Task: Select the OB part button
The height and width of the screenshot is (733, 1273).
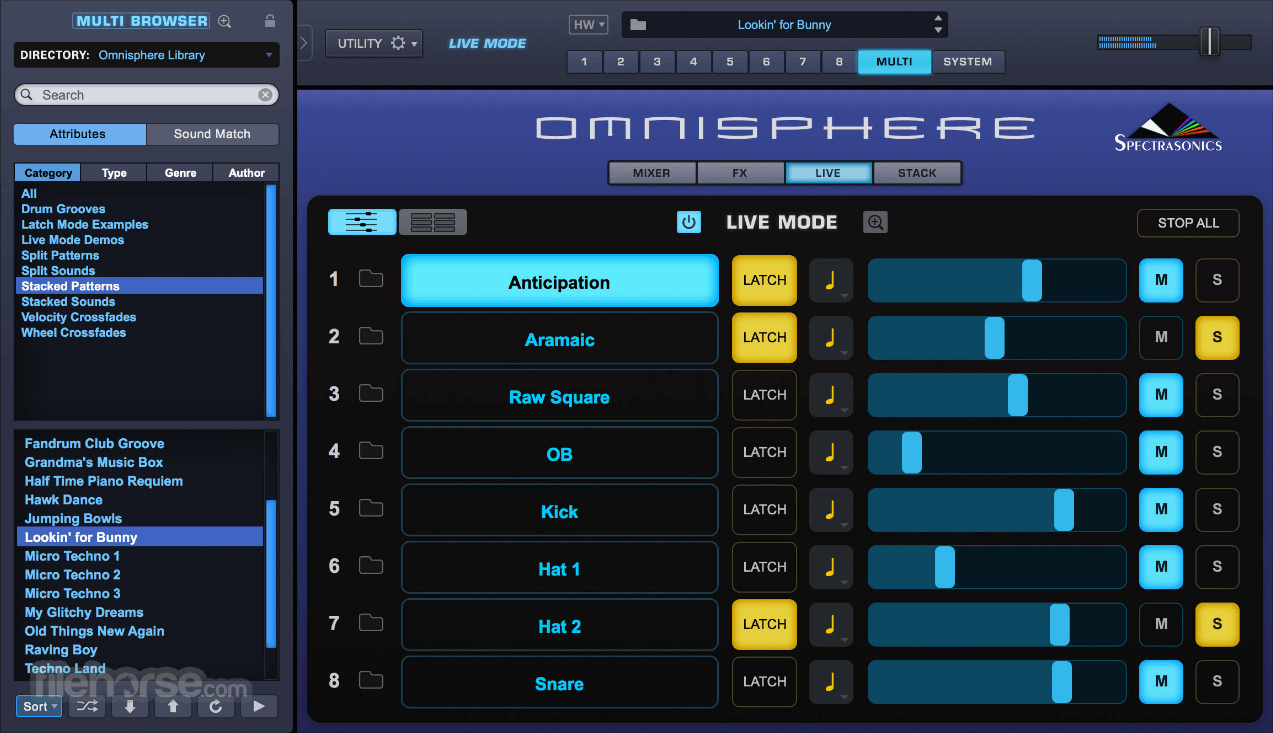Action: (x=560, y=452)
